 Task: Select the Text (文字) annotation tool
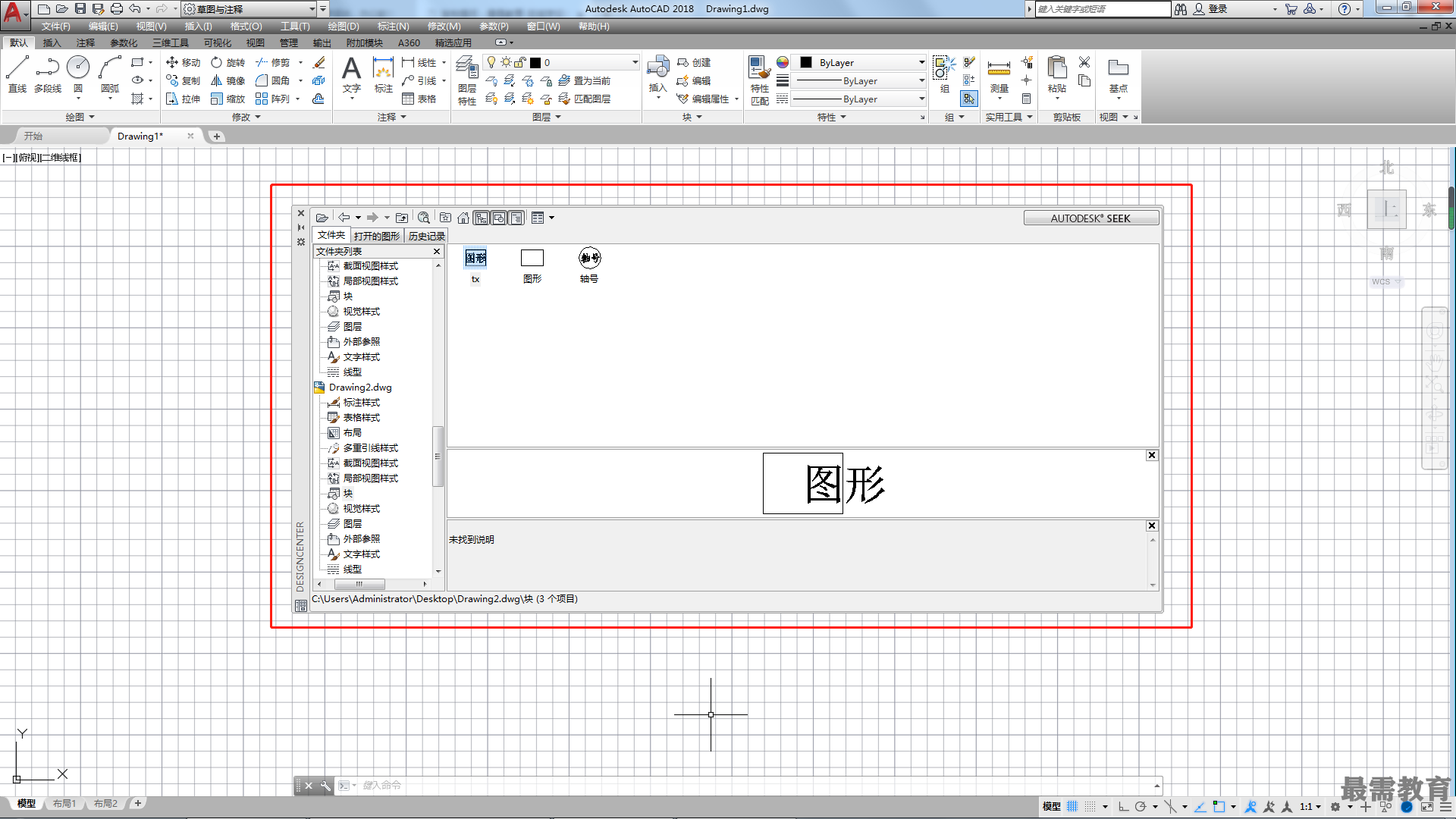pos(351,74)
